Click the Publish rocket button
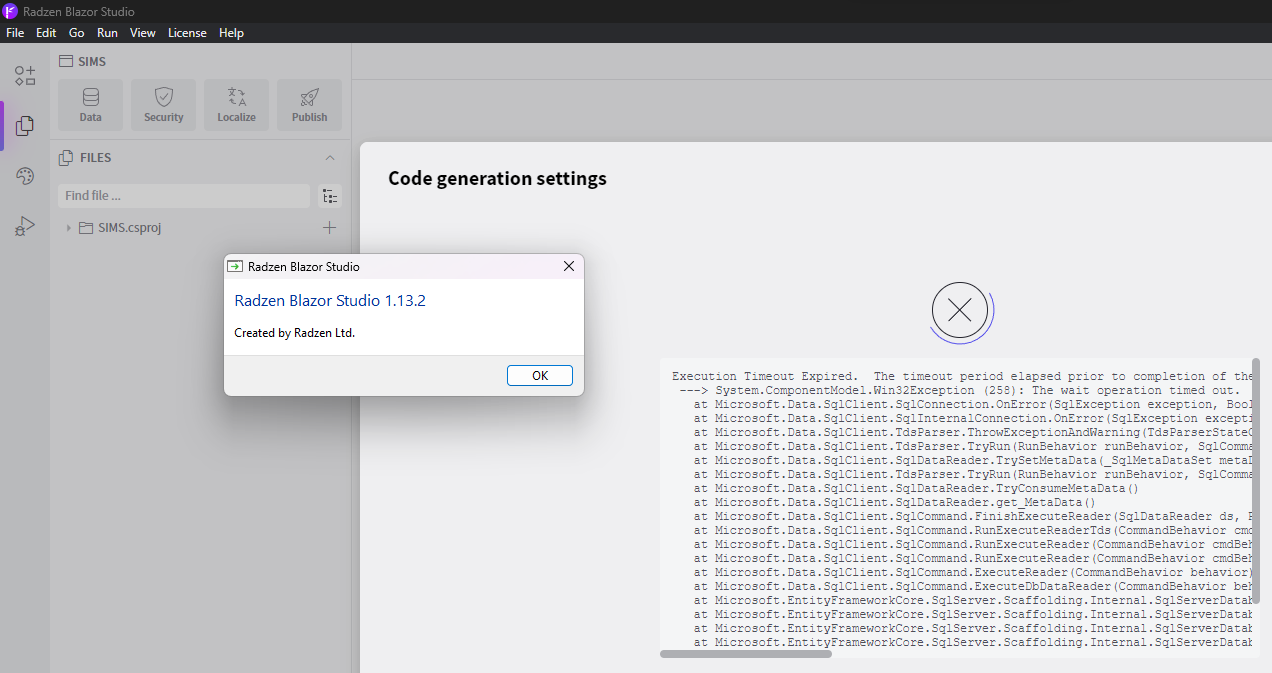Viewport: 1272px width, 673px height. pos(310,105)
